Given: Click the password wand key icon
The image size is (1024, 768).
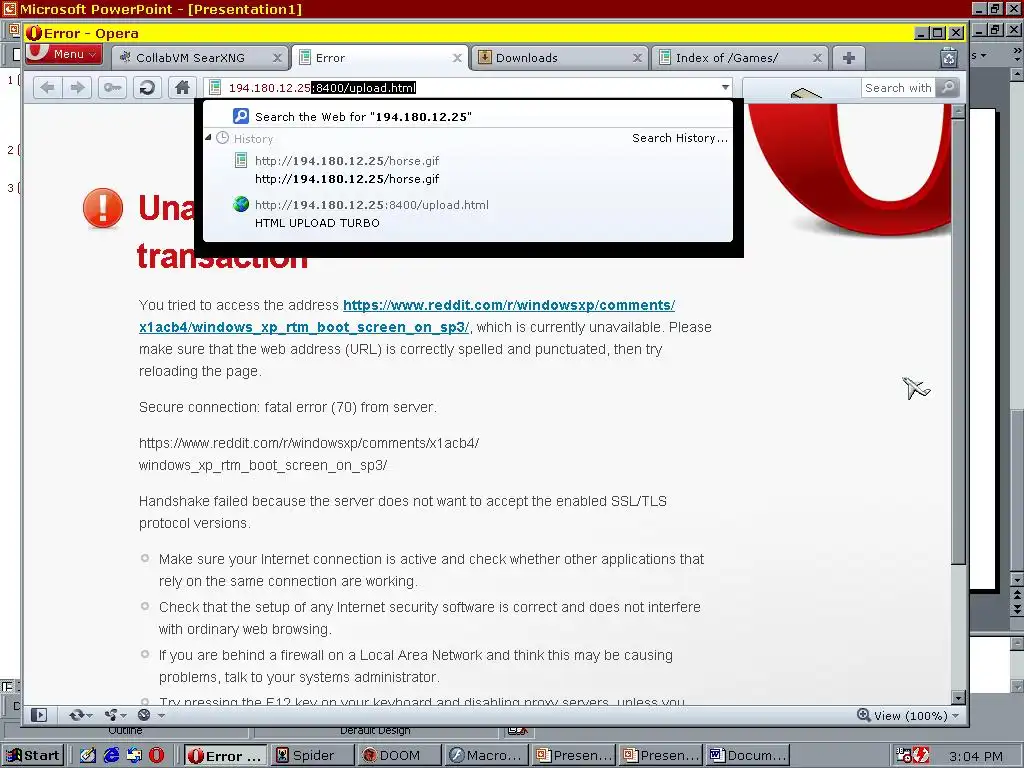Looking at the screenshot, I should 112,88.
